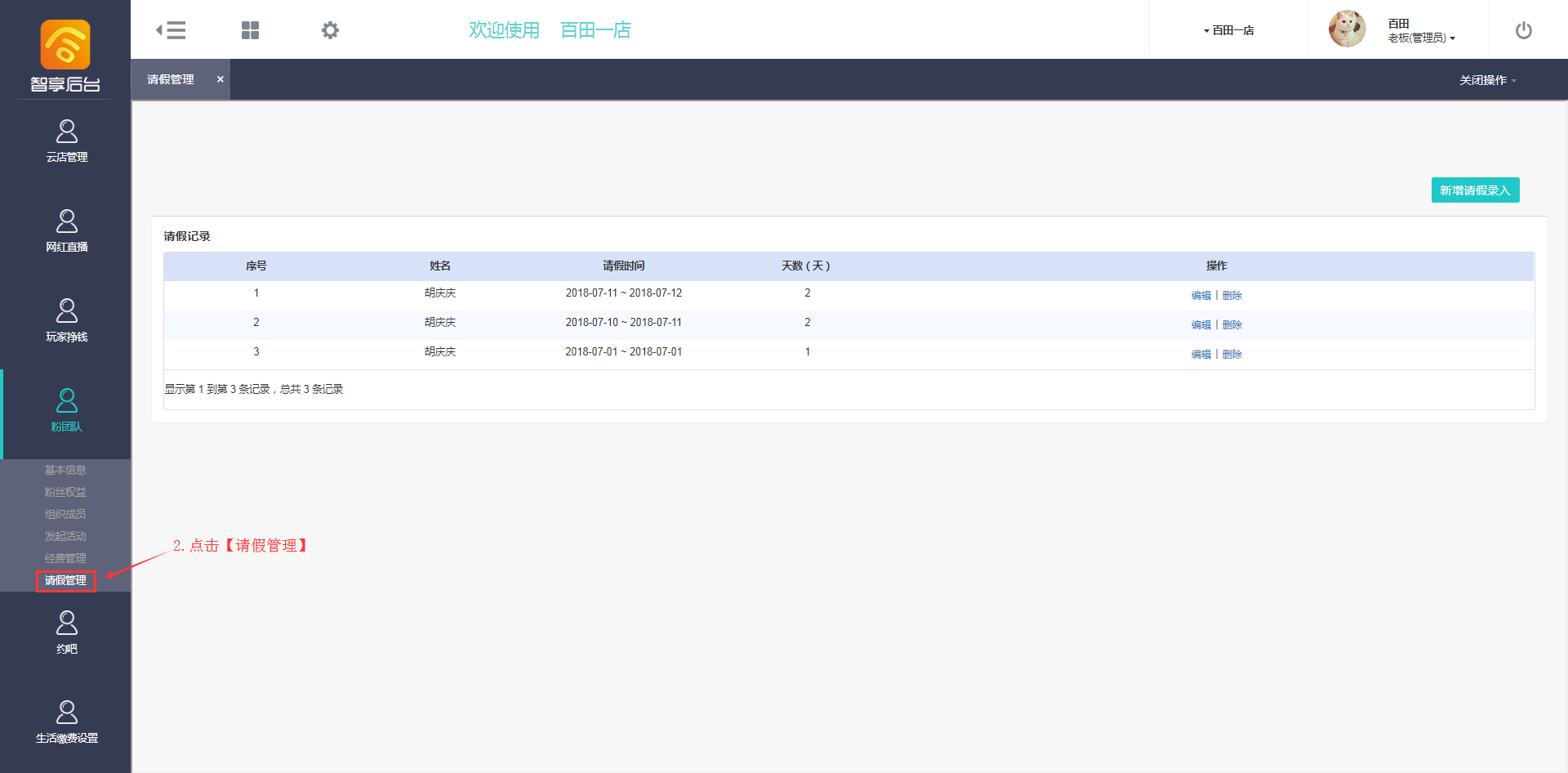
Task: Select date range 2018-07-01 ~ 2018-07-01
Action: pos(624,351)
